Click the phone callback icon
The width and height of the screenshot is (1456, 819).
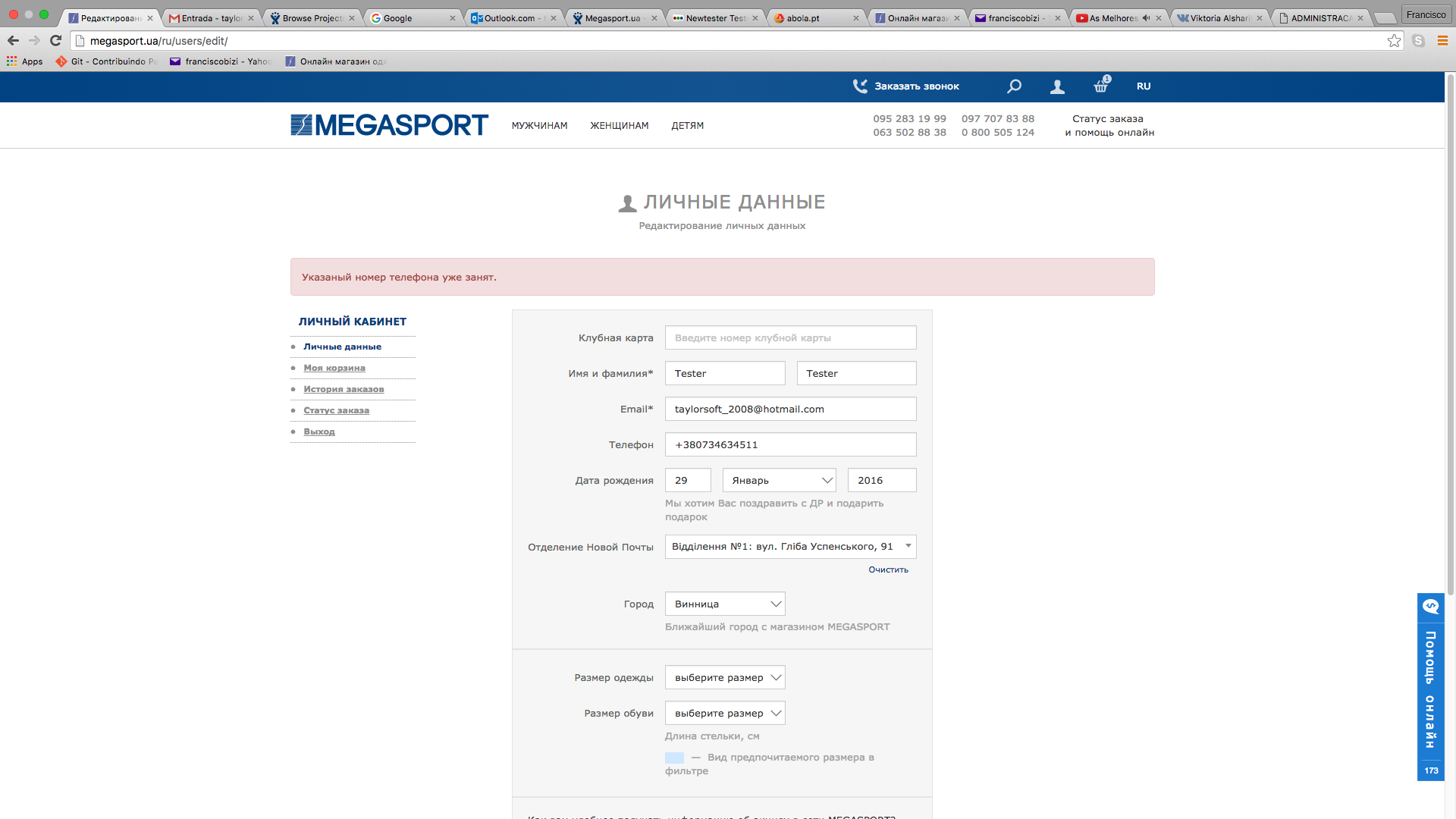860,86
